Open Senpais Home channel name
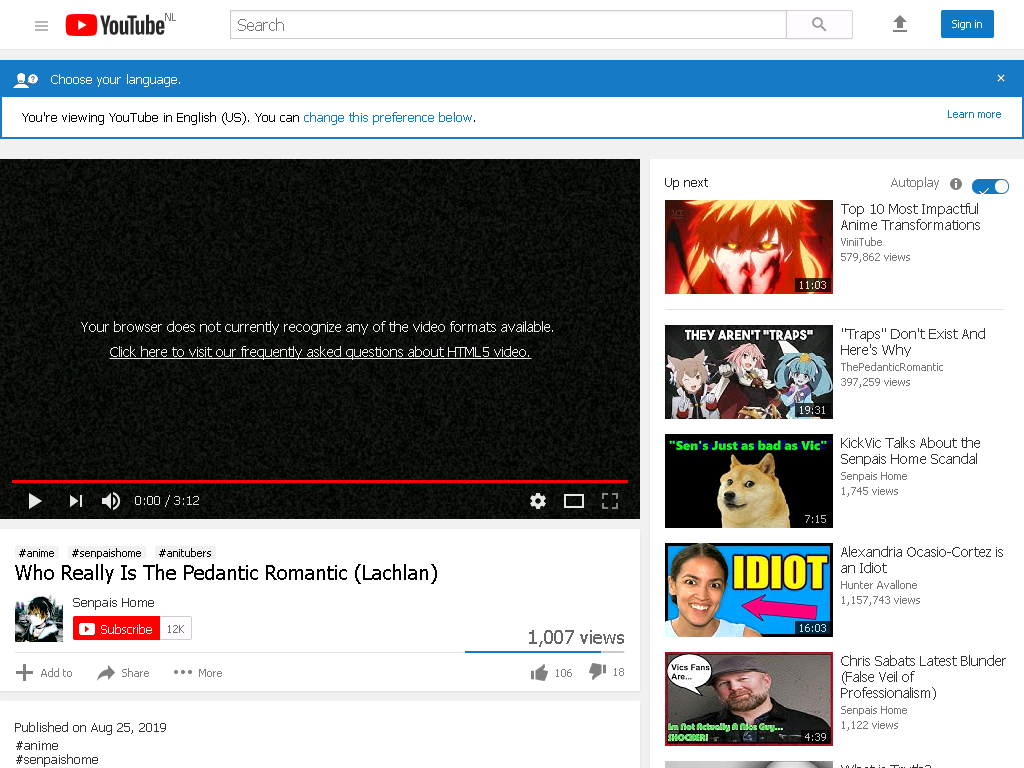The width and height of the screenshot is (1024, 768). pos(113,603)
